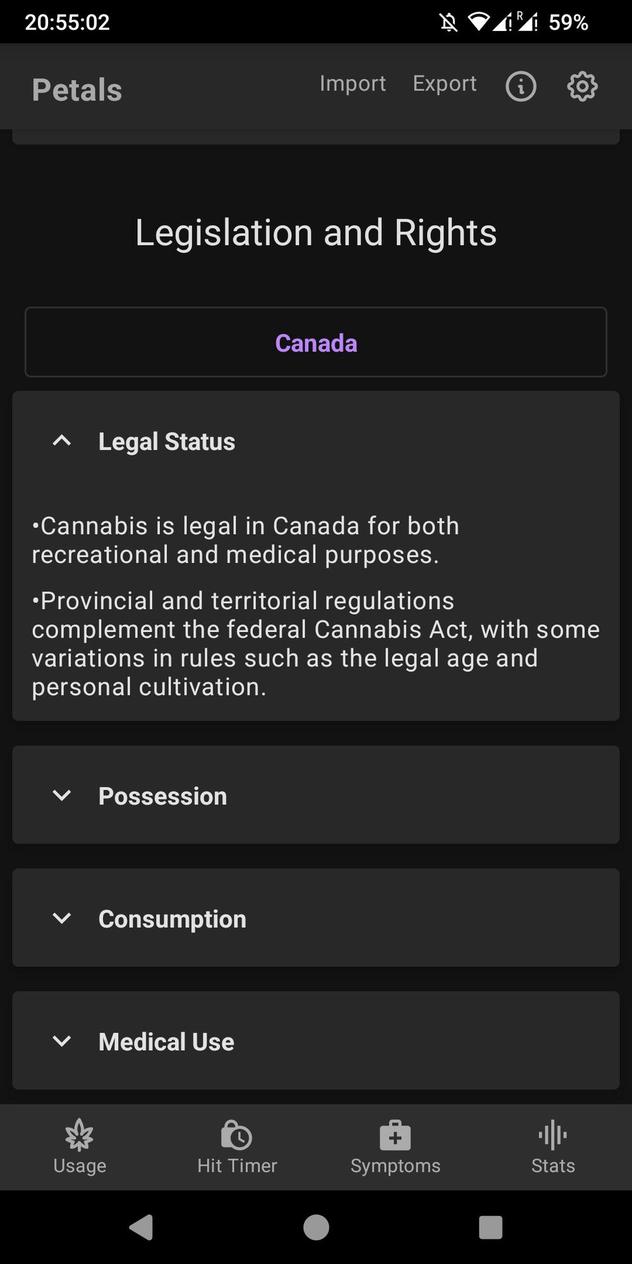Open the settings gear icon
632x1264 pixels.
coord(582,87)
